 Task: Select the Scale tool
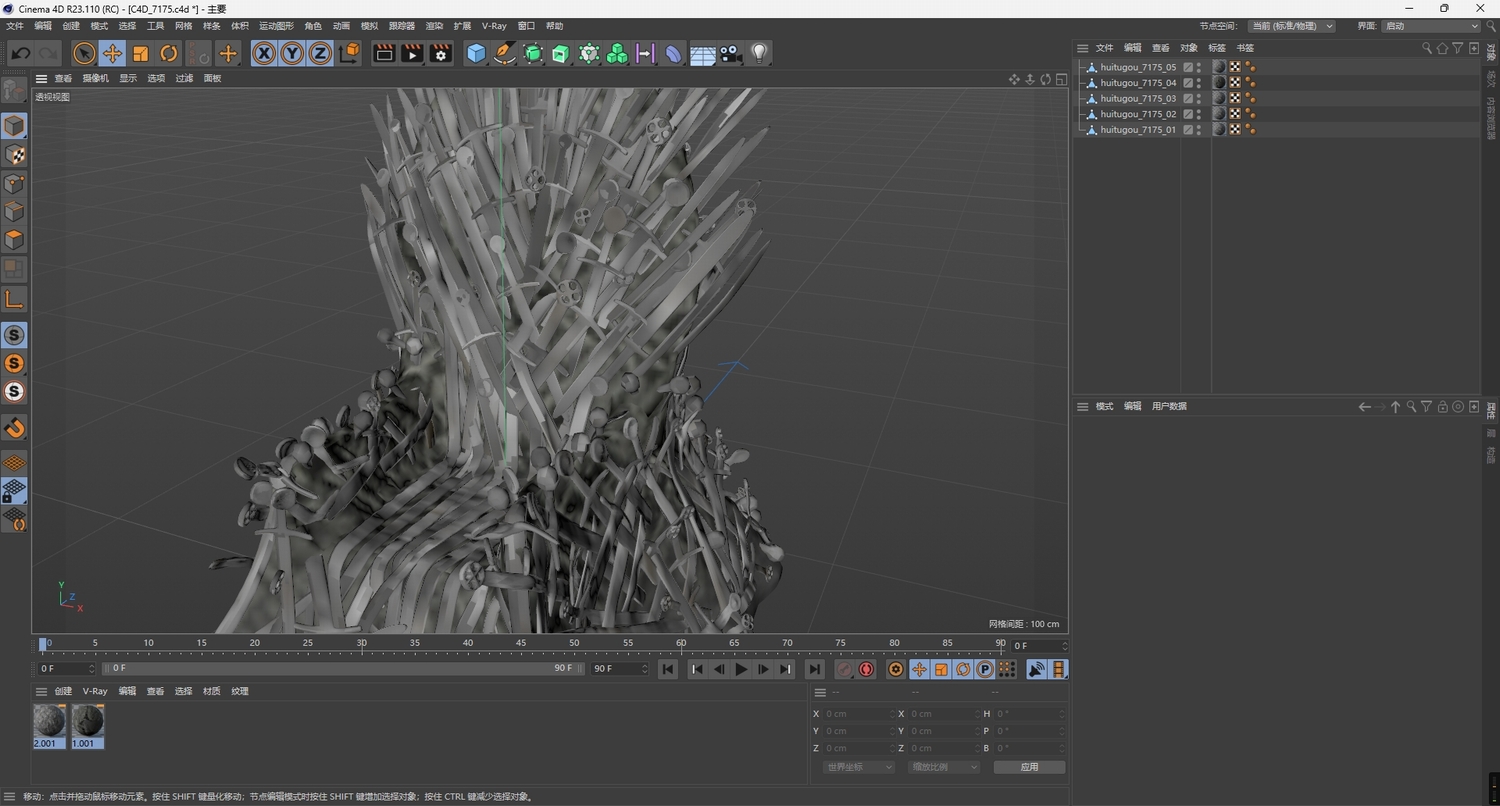(140, 53)
